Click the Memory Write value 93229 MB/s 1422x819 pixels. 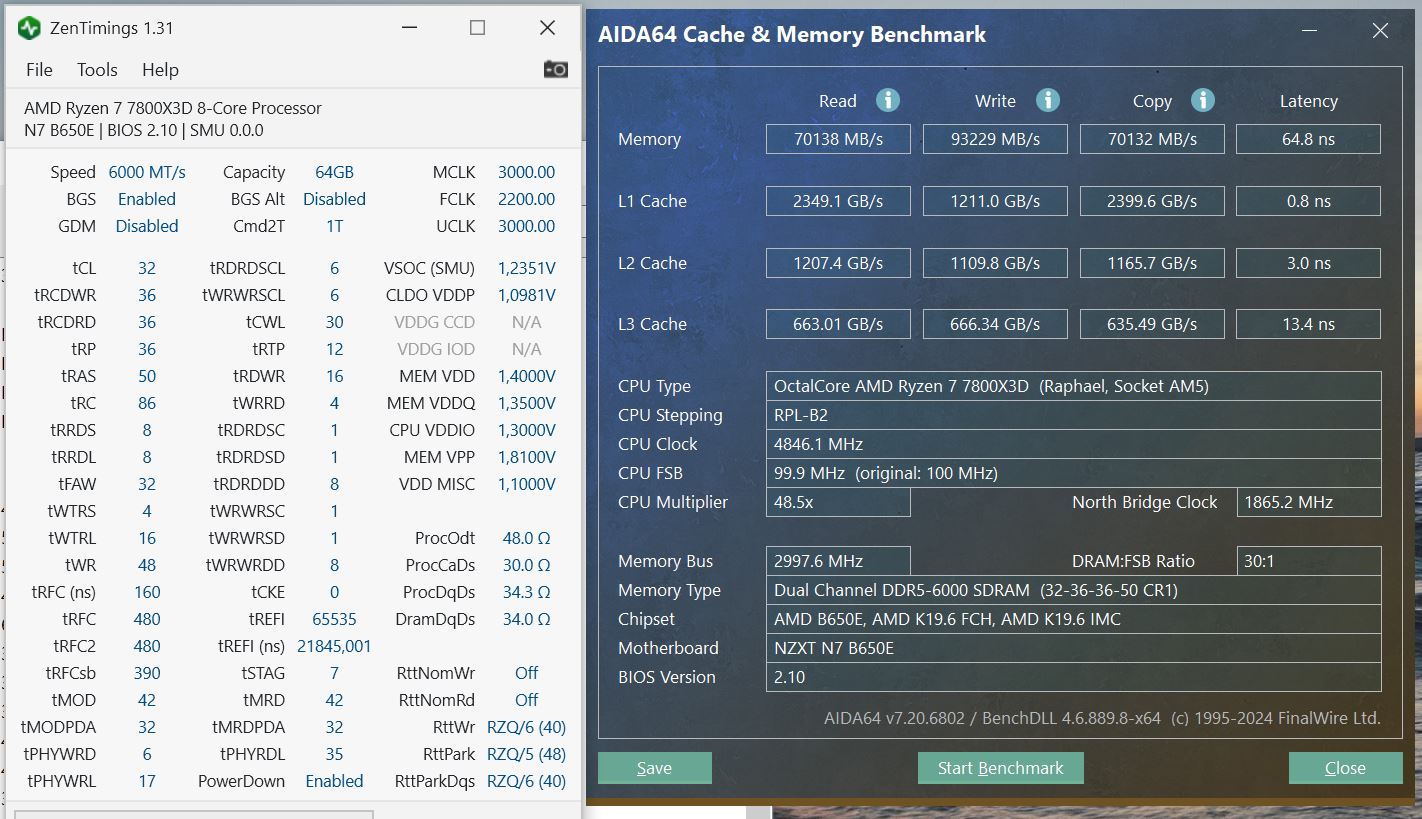(x=995, y=139)
